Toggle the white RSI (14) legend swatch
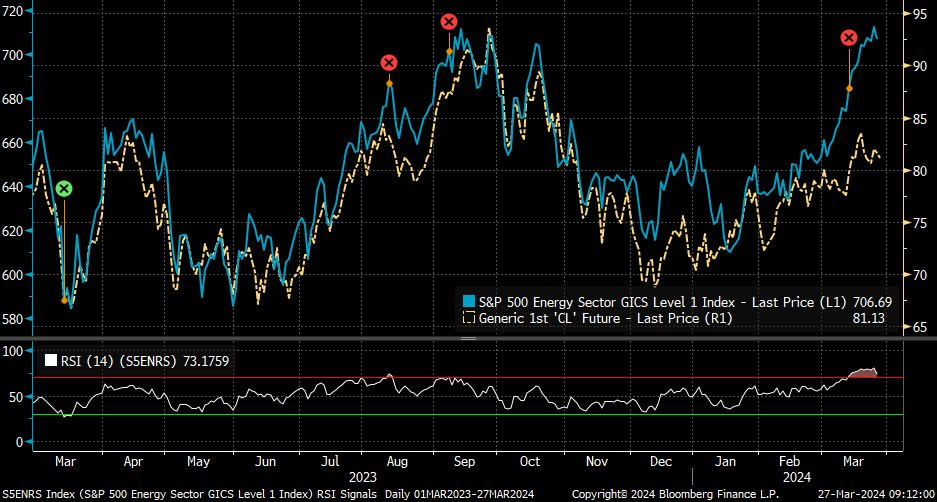The image size is (937, 502). pyautogui.click(x=48, y=359)
